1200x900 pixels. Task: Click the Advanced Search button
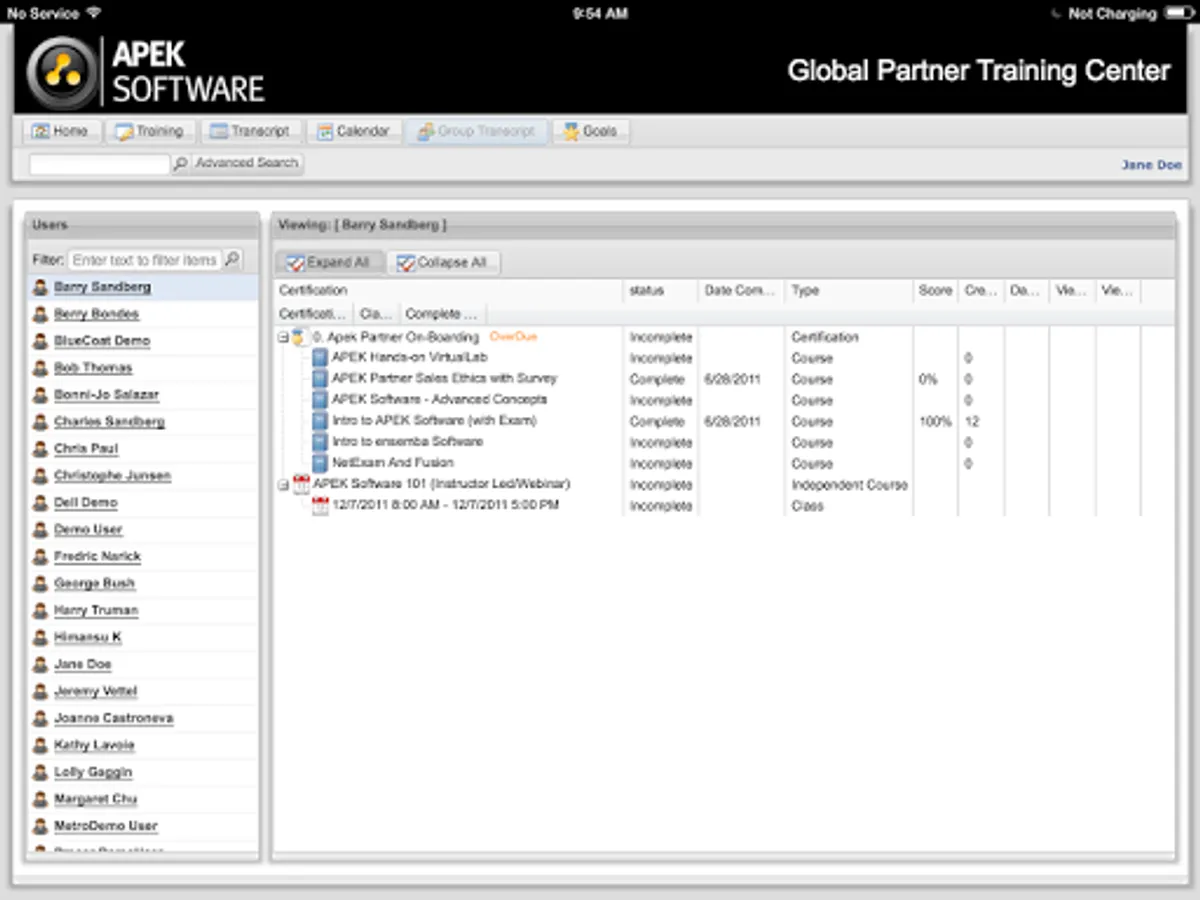[246, 163]
